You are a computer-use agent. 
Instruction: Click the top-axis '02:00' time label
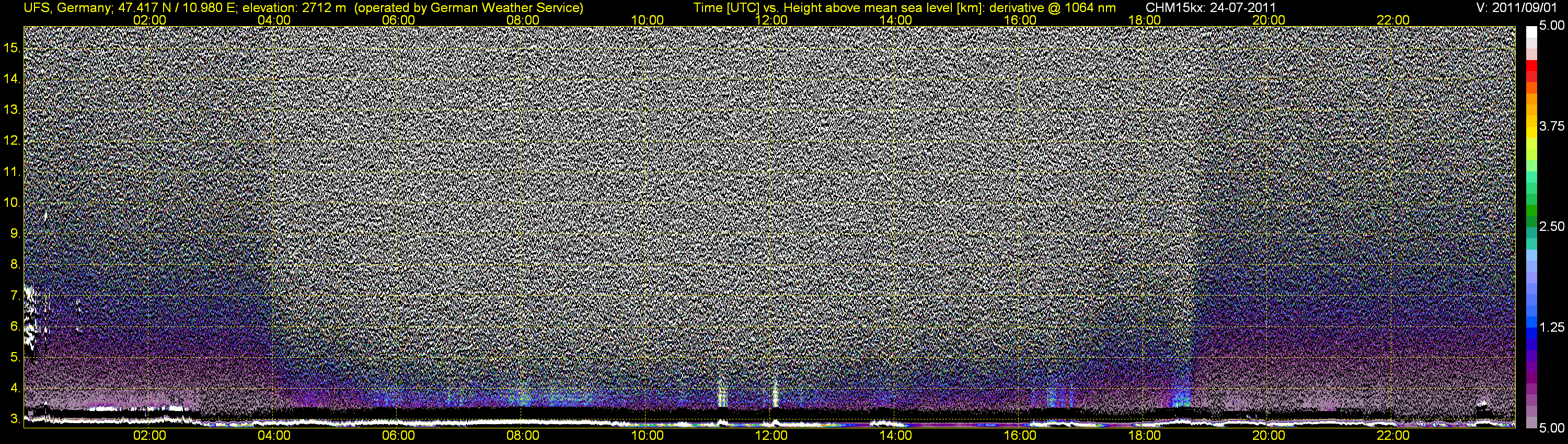point(149,20)
